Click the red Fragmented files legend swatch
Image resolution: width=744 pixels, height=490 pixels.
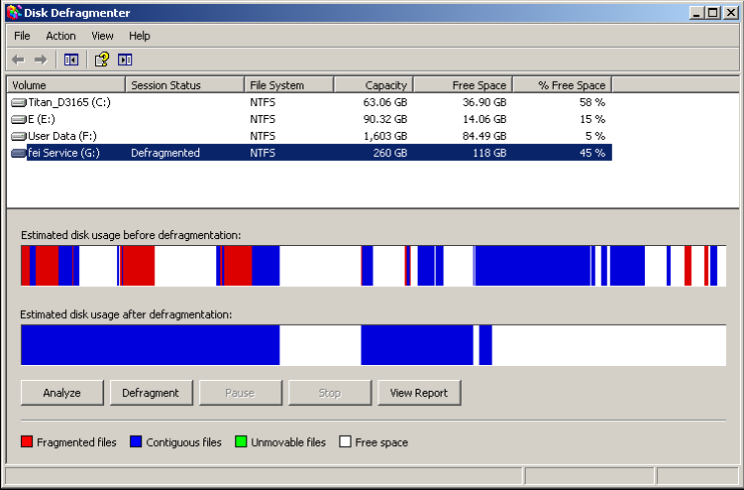click(x=27, y=442)
